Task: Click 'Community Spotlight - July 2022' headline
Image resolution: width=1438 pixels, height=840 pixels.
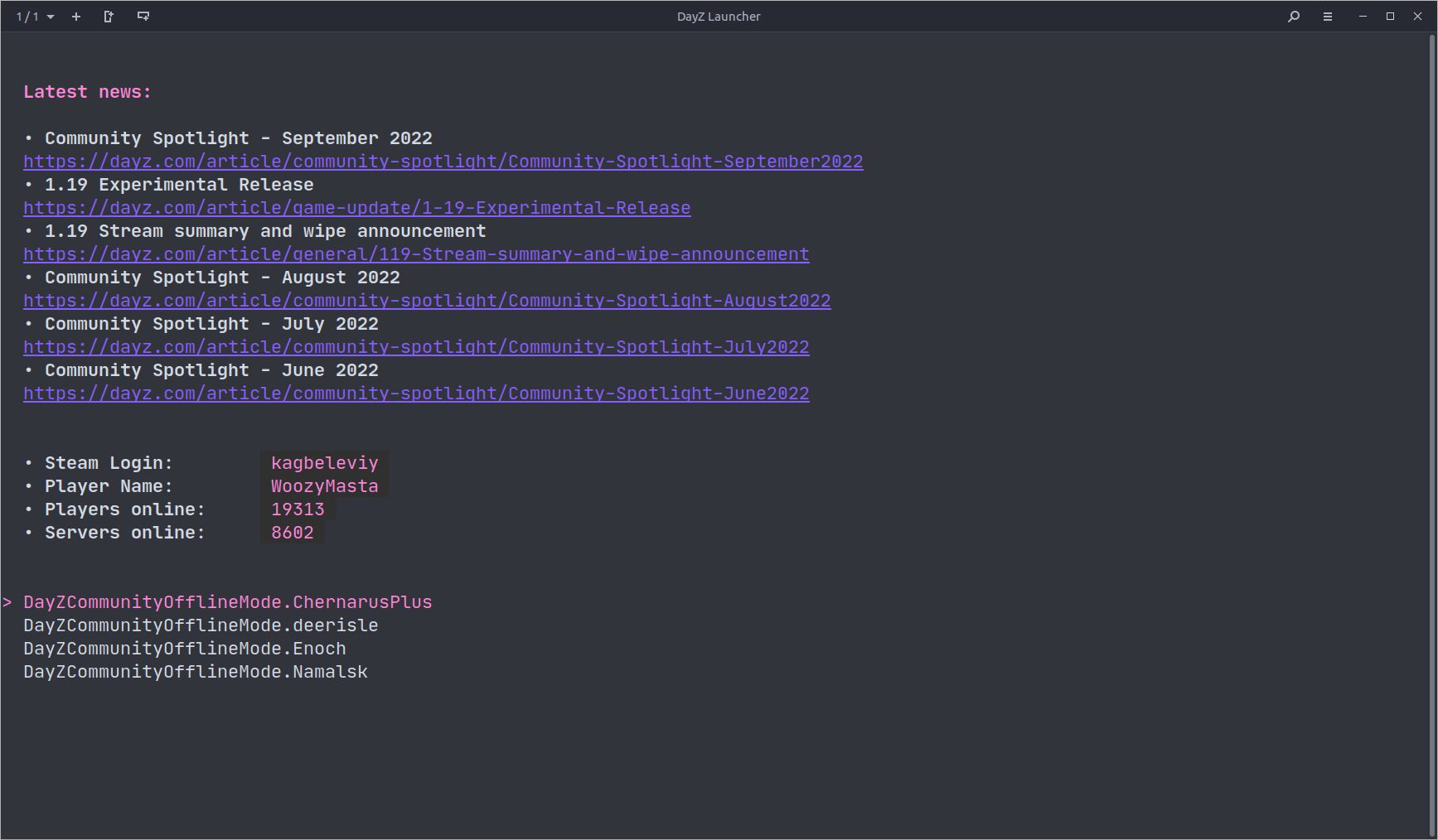Action: (x=211, y=324)
